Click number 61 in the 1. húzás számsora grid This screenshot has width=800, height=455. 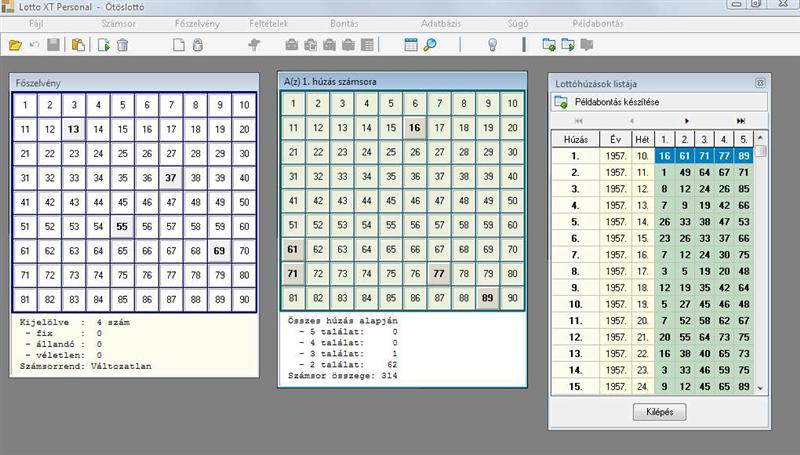tap(293, 249)
